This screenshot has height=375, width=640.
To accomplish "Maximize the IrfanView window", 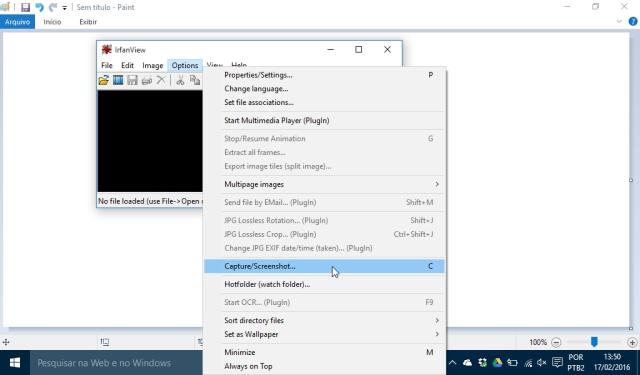I will tap(358, 50).
